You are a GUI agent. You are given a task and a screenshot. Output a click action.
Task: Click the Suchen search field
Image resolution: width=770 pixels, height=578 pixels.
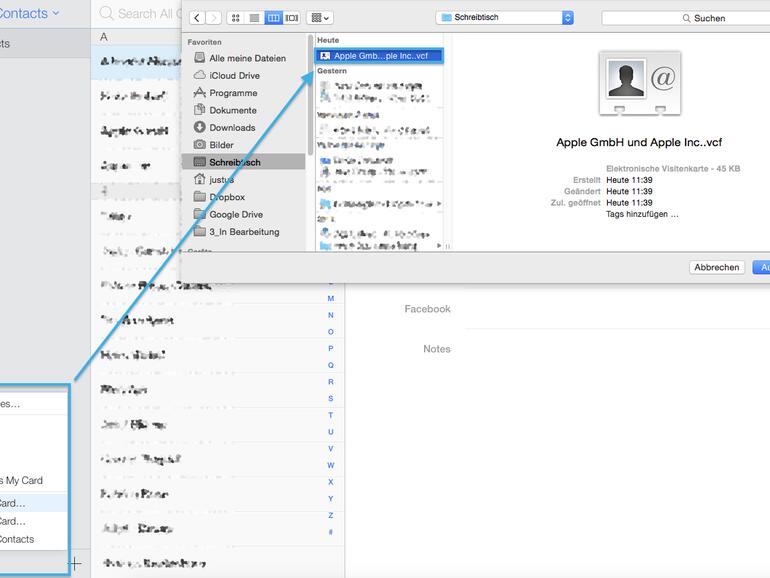[x=686, y=18]
